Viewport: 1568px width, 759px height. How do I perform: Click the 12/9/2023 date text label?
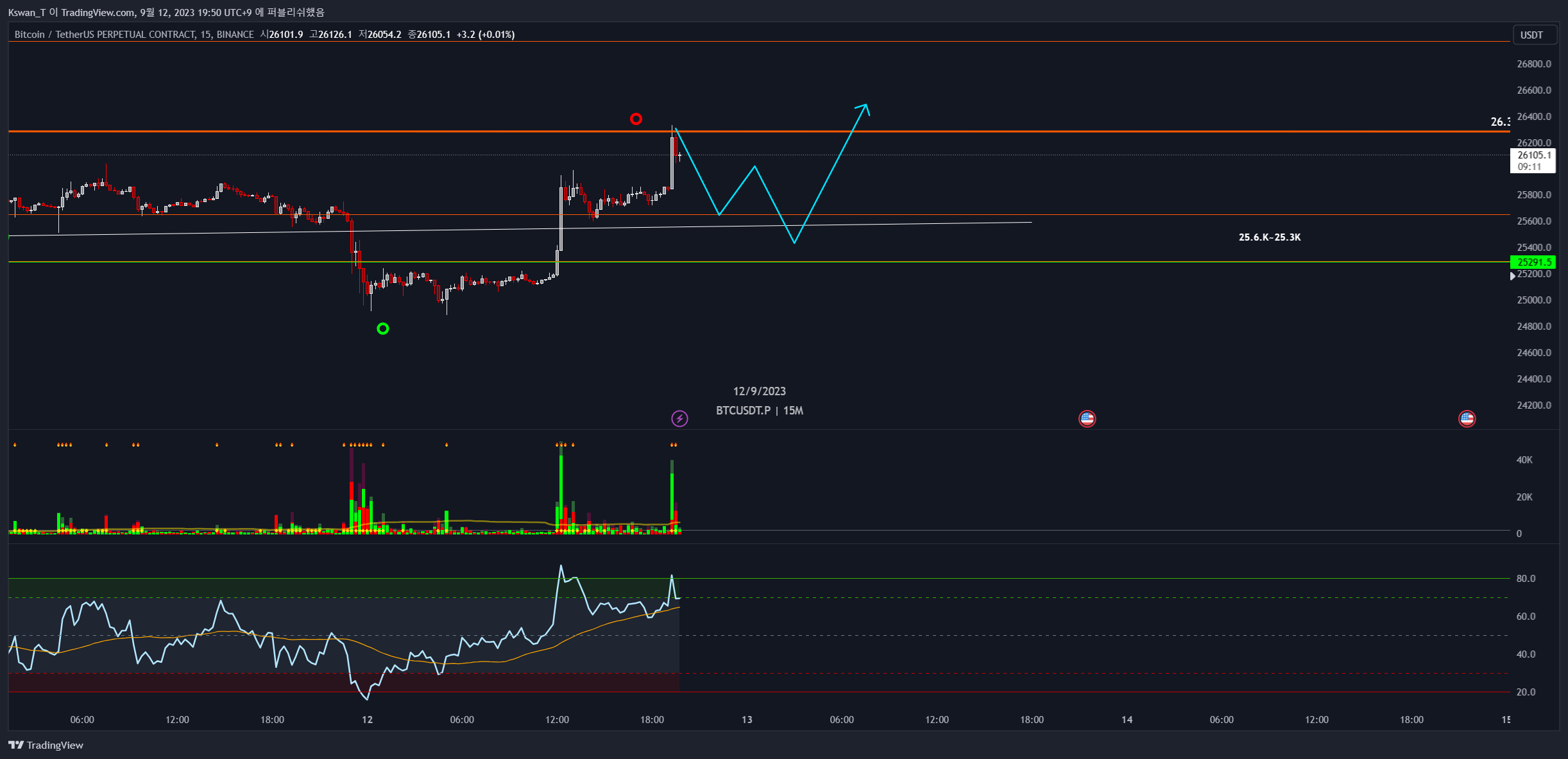[759, 391]
